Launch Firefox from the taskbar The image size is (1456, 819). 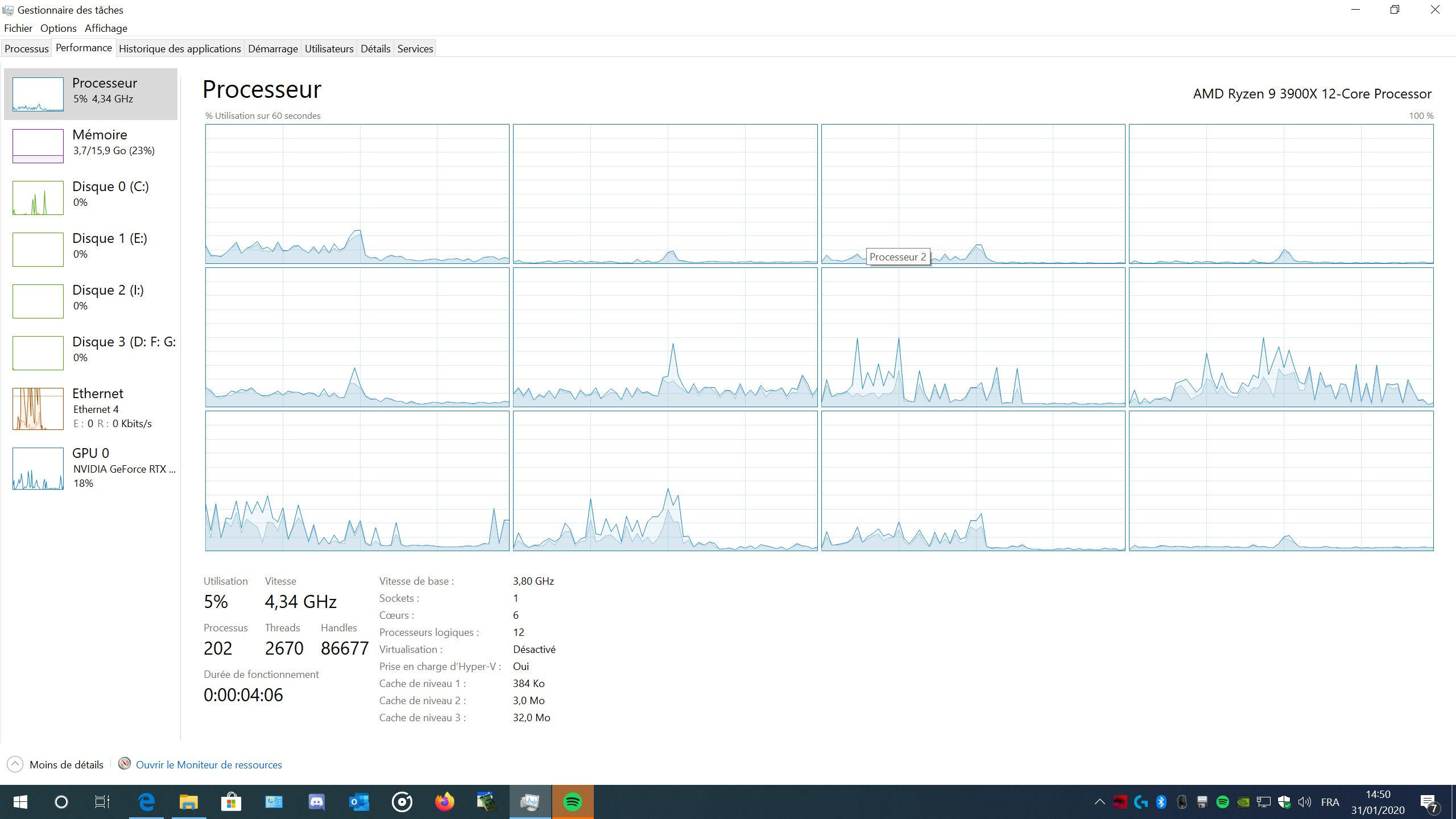coord(445,802)
